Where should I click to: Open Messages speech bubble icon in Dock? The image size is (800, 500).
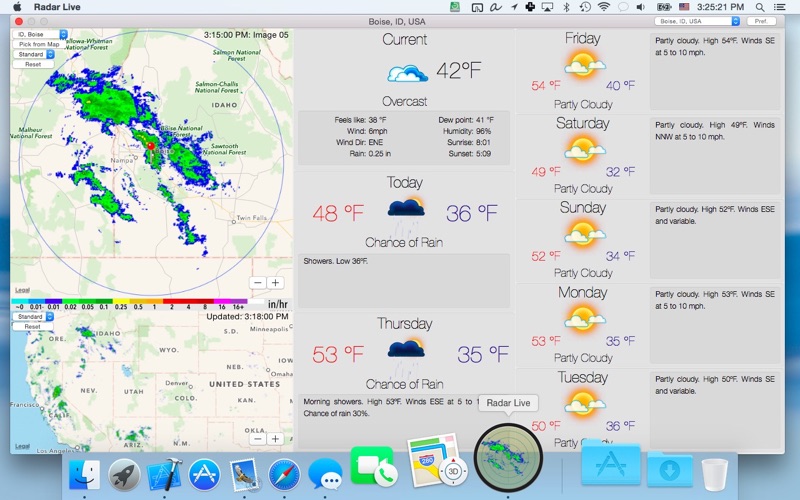tap(325, 475)
